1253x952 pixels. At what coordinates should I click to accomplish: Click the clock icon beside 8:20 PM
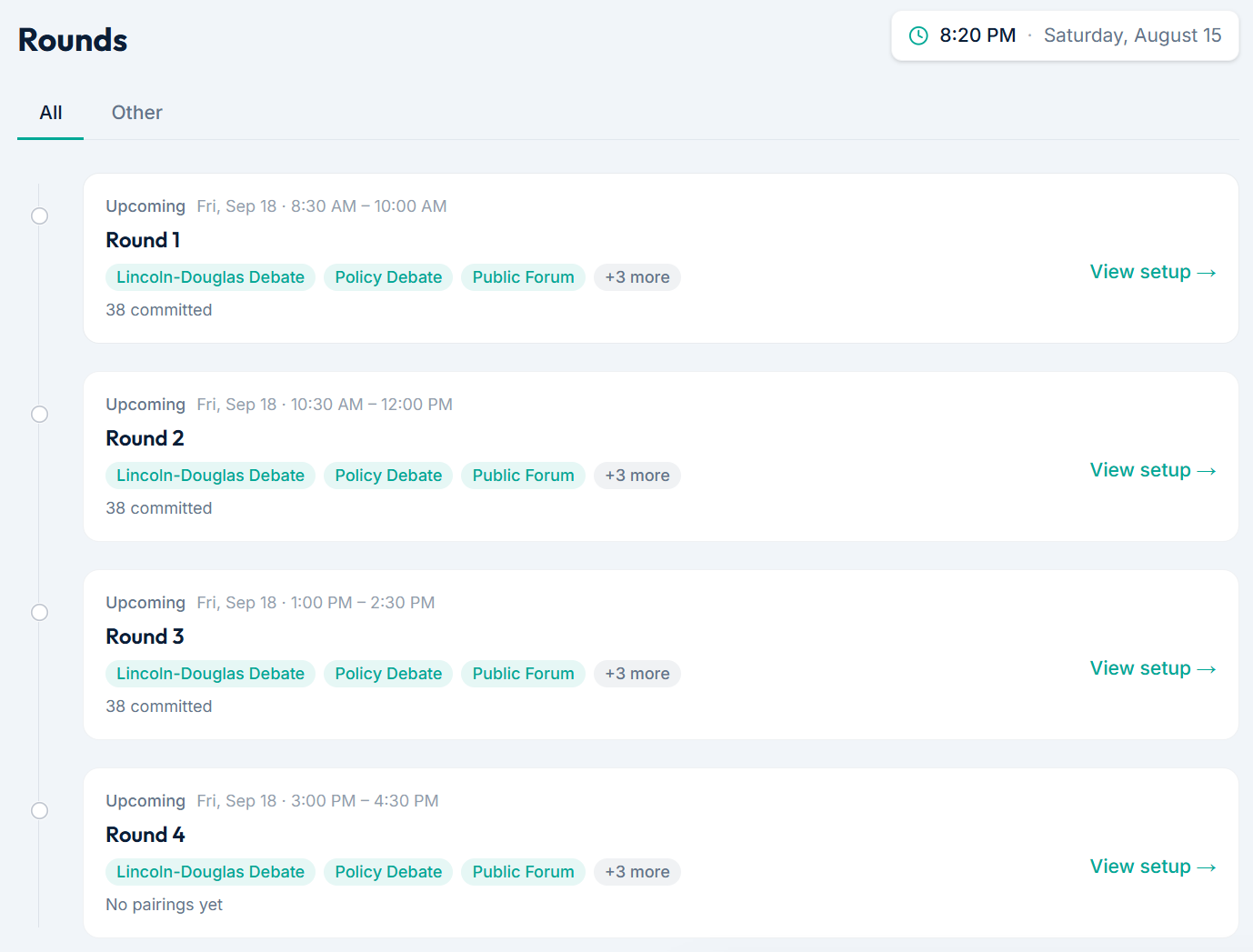(918, 35)
